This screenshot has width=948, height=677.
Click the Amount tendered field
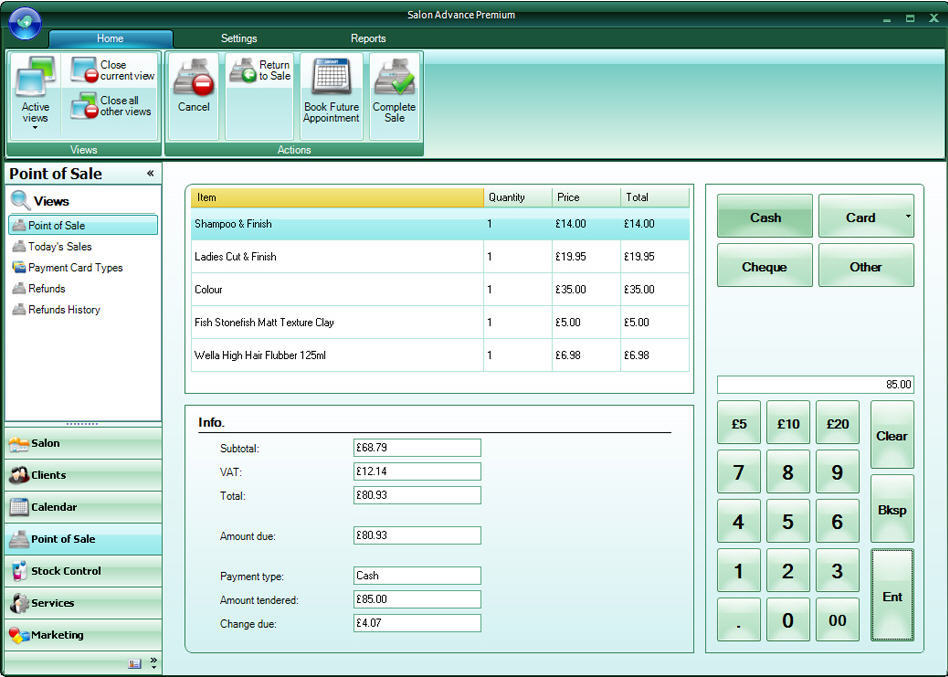(x=417, y=600)
